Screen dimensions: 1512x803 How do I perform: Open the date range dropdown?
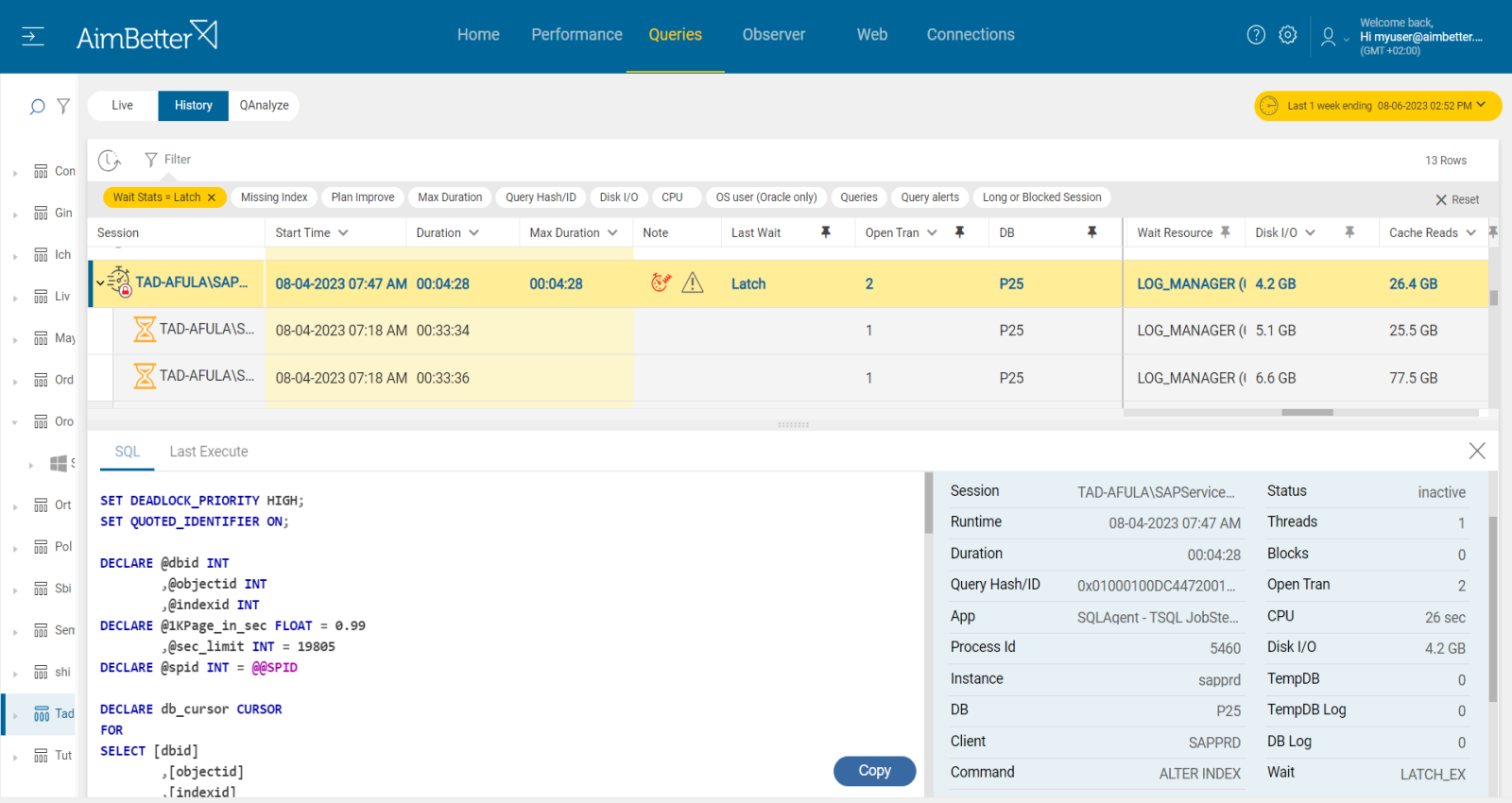pos(1379,106)
